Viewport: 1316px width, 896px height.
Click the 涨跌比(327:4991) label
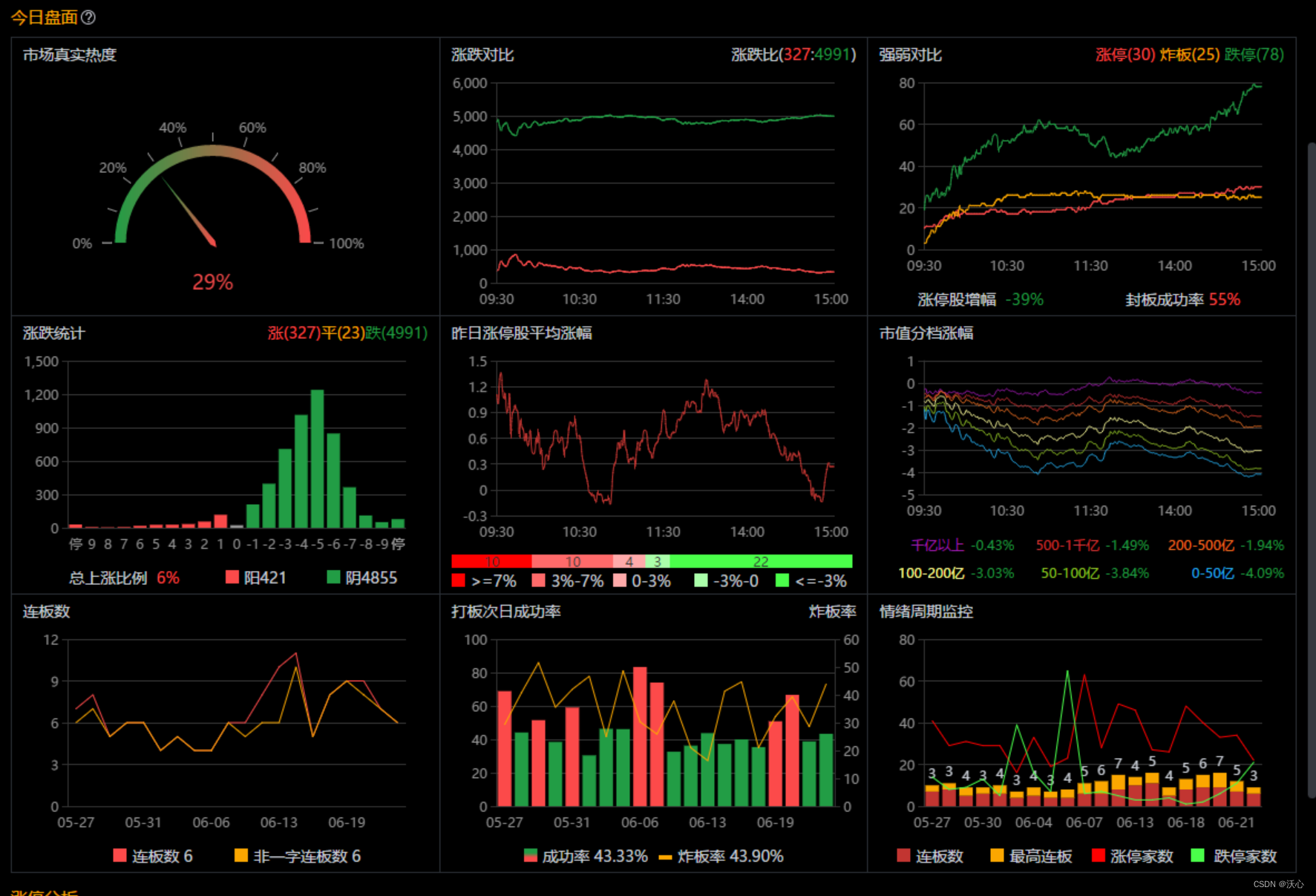click(x=793, y=55)
